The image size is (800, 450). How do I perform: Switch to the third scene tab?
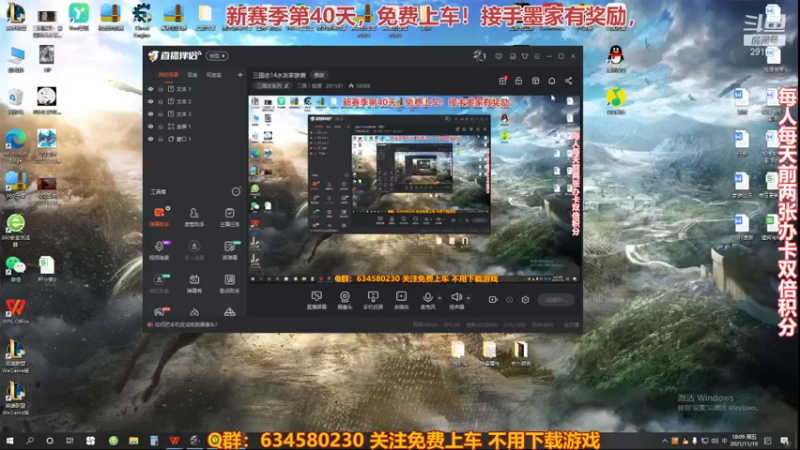(214, 75)
